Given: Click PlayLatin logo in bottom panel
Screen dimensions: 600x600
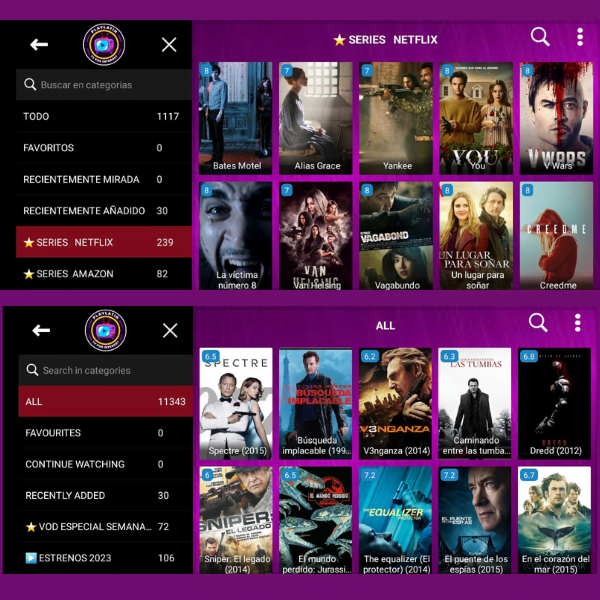Looking at the screenshot, I should 106,330.
